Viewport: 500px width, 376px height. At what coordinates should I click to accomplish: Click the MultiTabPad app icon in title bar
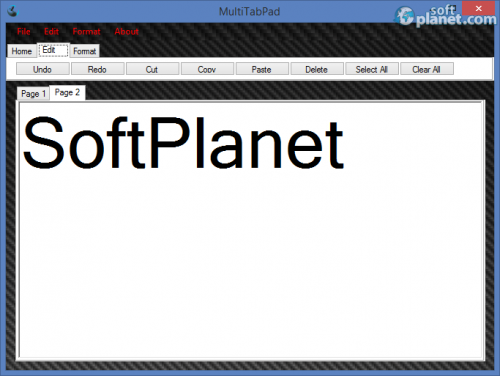point(13,11)
